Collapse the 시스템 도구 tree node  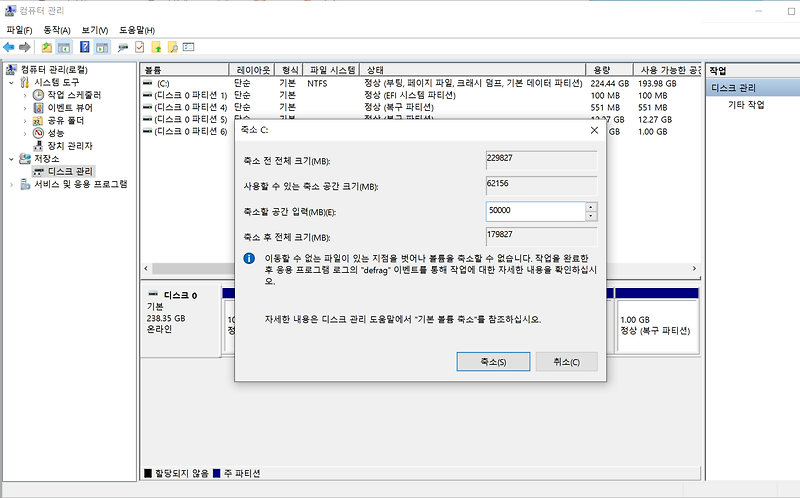coord(11,82)
